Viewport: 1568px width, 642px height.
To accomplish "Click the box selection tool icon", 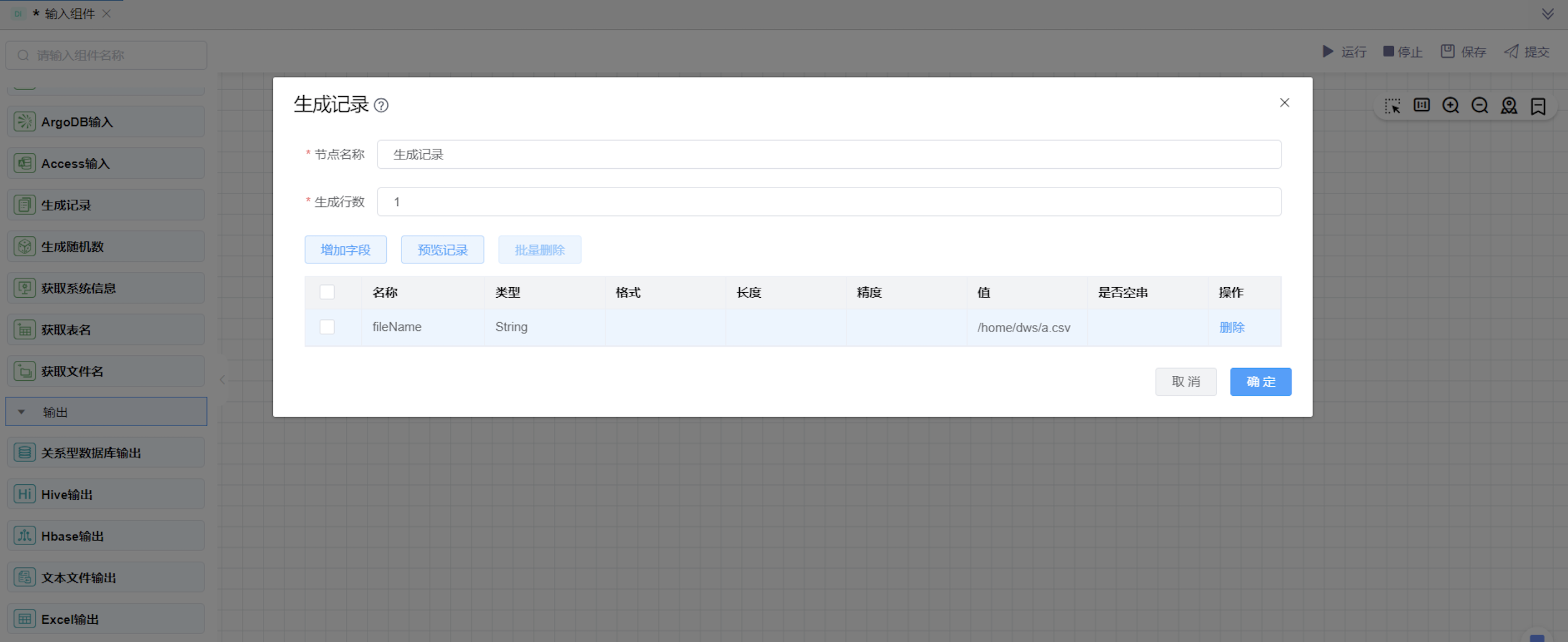I will [1392, 105].
